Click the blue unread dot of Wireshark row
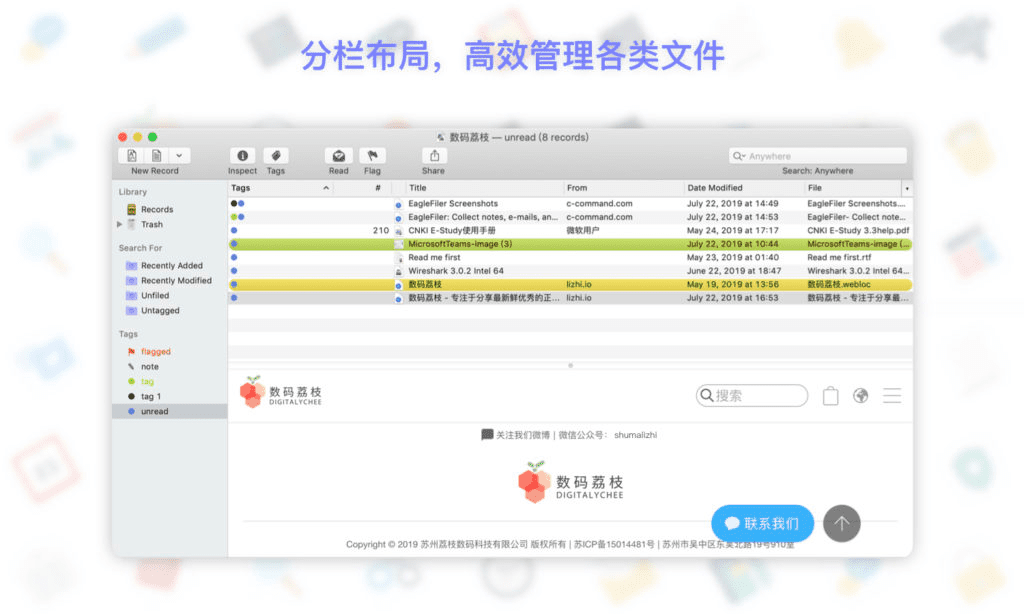Viewport: 1024px width, 614px height. click(234, 271)
